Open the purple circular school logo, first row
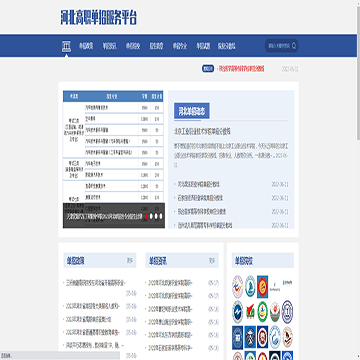This screenshot has width=360, height=360. click(x=237, y=287)
